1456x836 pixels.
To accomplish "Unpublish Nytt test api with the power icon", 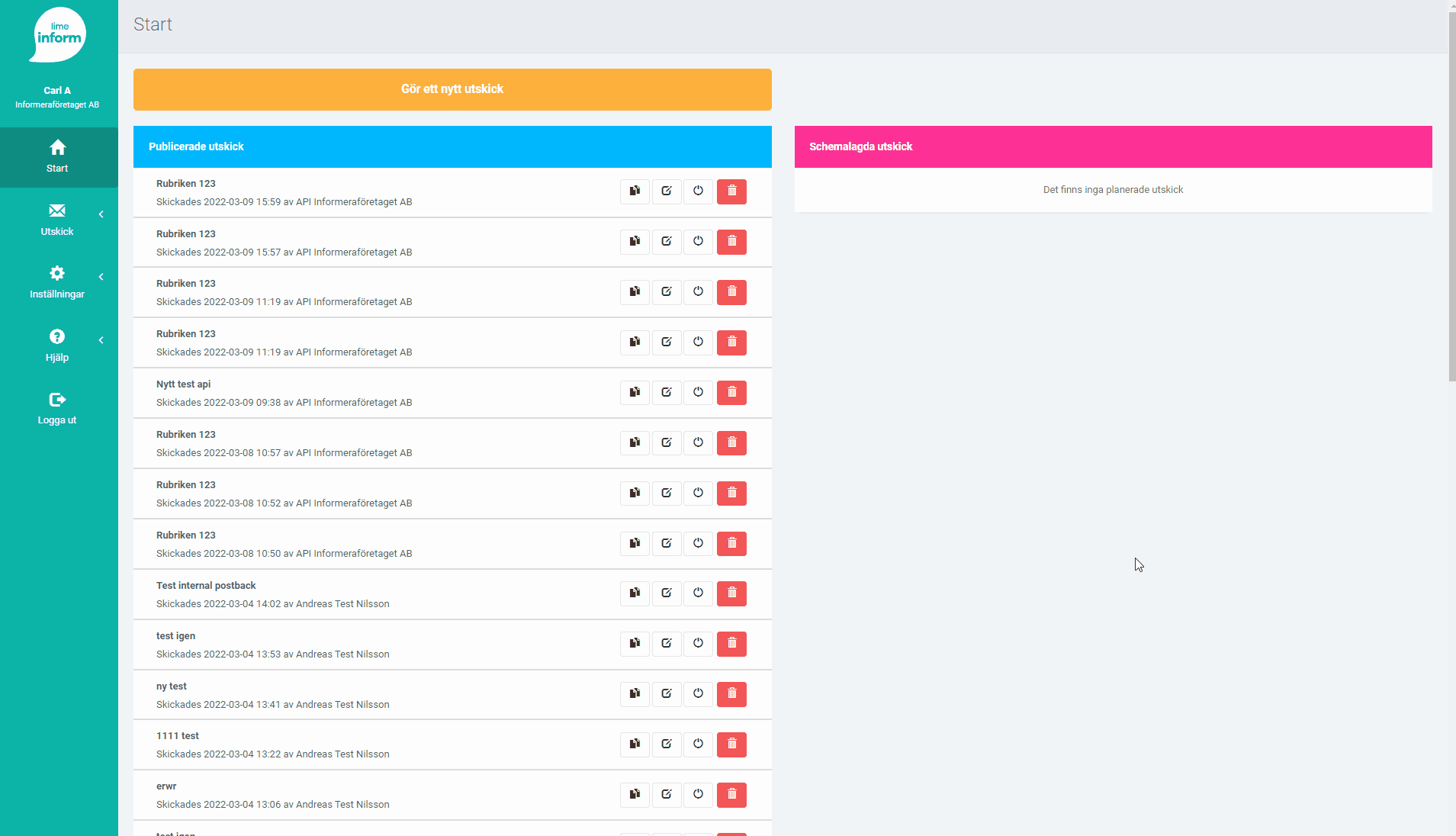I will click(x=698, y=393).
